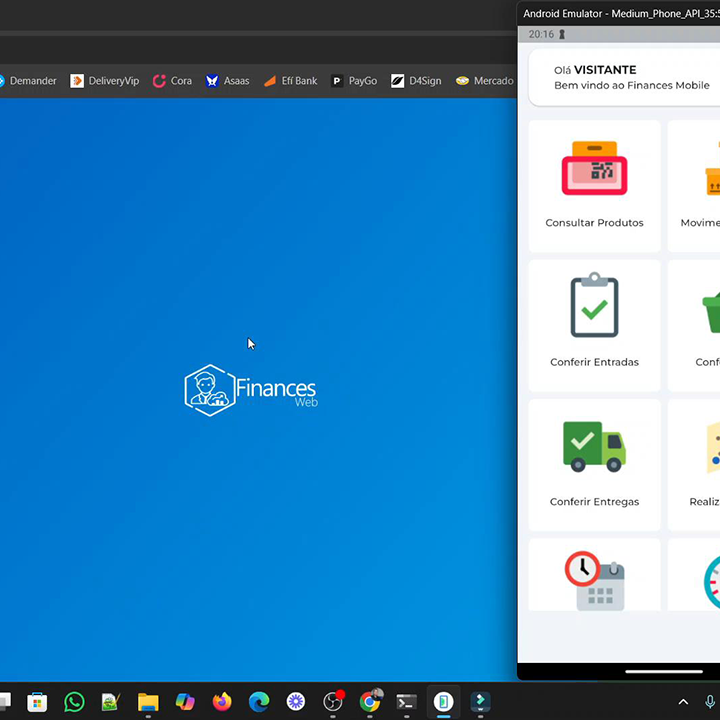Viewport: 720px width, 720px height.
Task: Click the D4Sign favicon
Action: (x=397, y=81)
